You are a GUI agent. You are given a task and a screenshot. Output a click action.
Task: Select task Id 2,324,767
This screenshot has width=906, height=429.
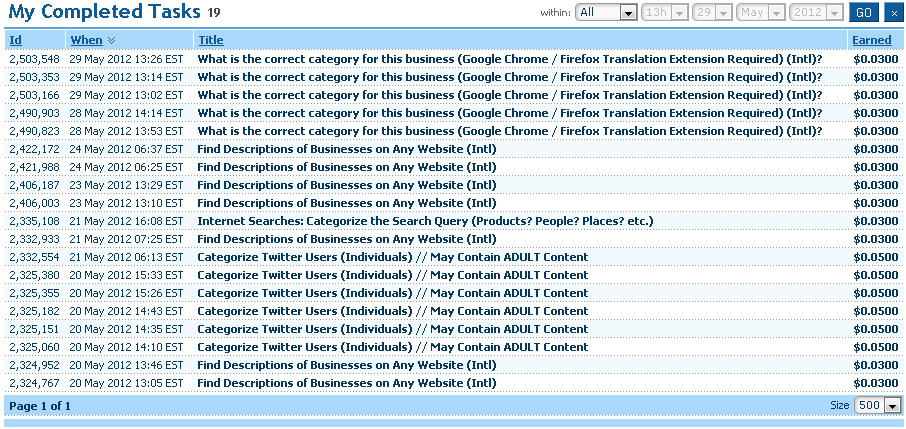34,383
